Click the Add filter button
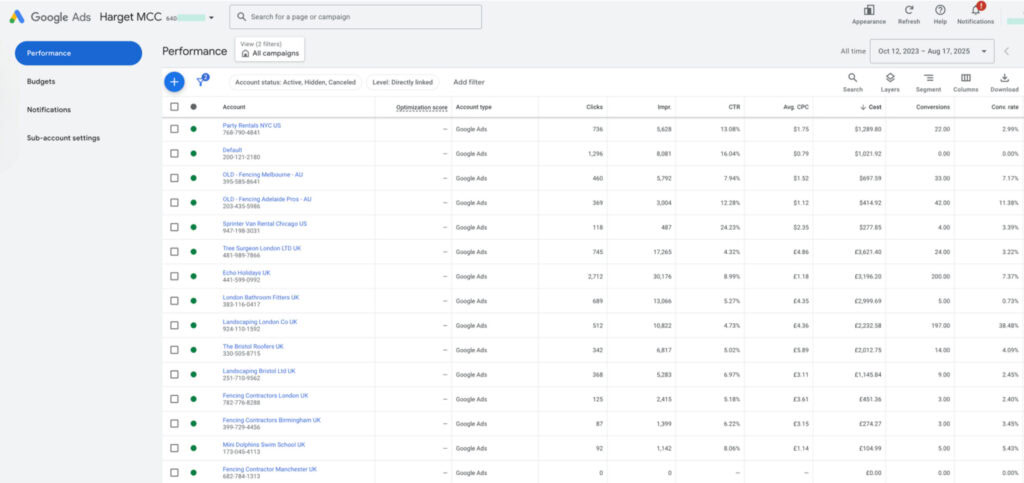The image size is (1024, 483). coord(469,82)
